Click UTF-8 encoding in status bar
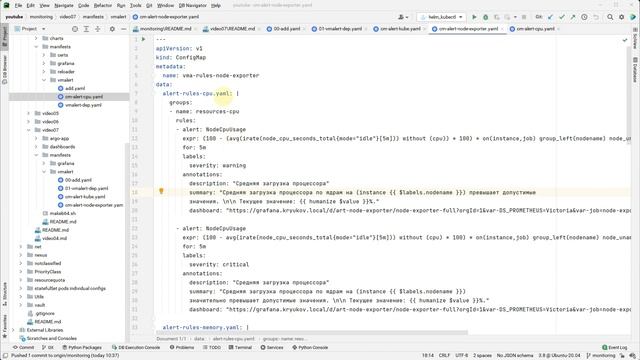 coord(462,356)
